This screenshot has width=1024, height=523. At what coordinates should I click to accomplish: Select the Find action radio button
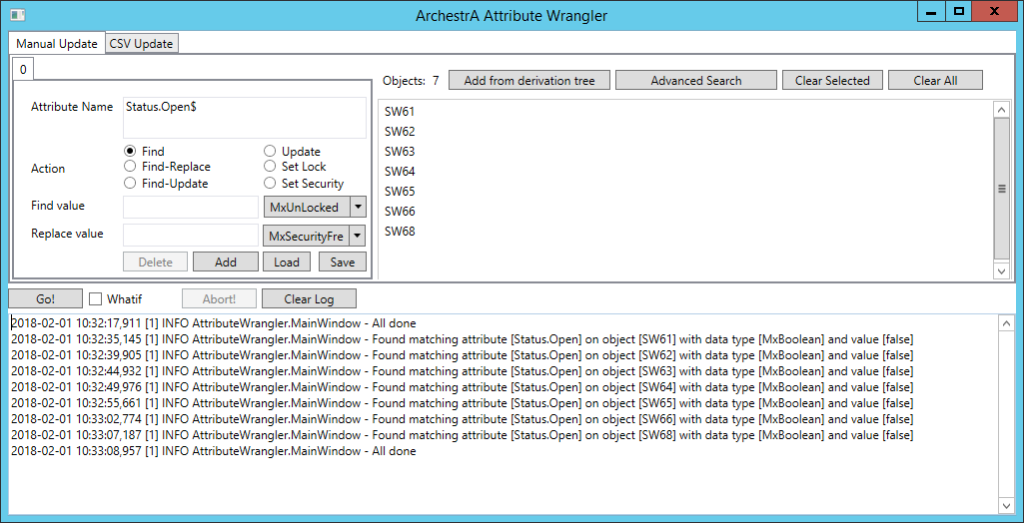point(129,151)
